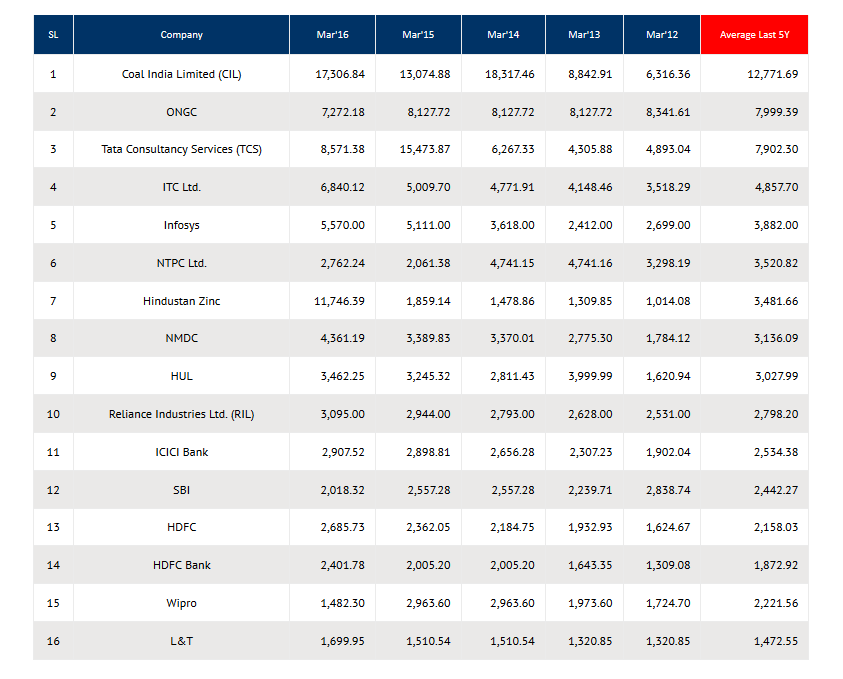This screenshot has width=843, height=679.
Task: Select the ONGC company cell
Action: [x=182, y=112]
